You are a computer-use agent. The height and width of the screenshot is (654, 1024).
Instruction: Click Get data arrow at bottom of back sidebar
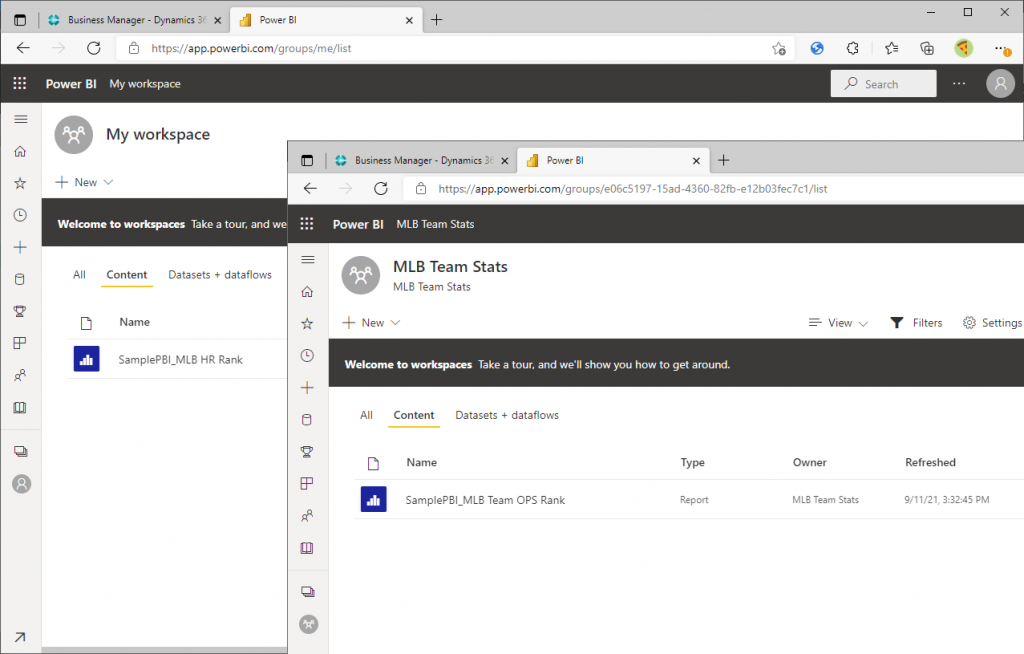pyautogui.click(x=20, y=637)
